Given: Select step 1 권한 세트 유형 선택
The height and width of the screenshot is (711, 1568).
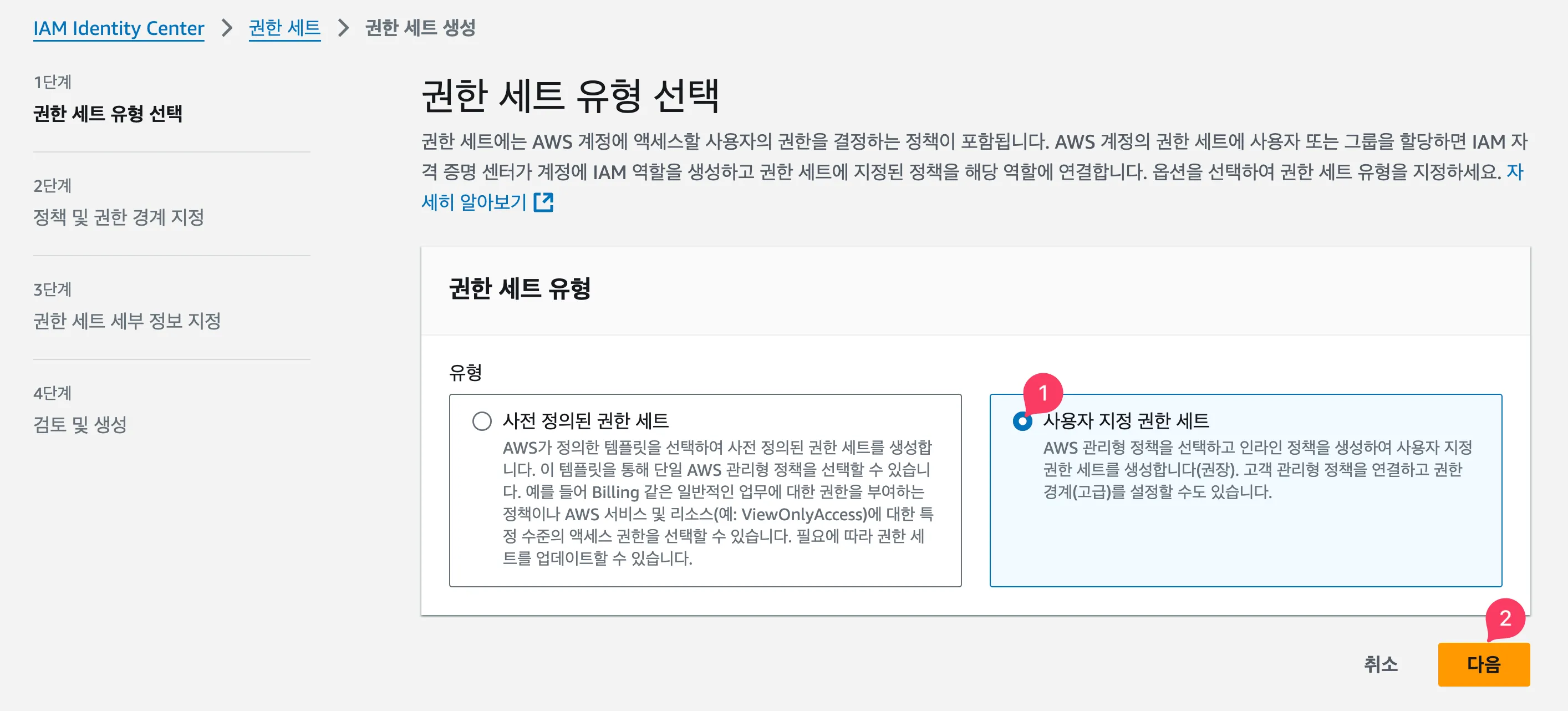Looking at the screenshot, I should click(x=108, y=113).
